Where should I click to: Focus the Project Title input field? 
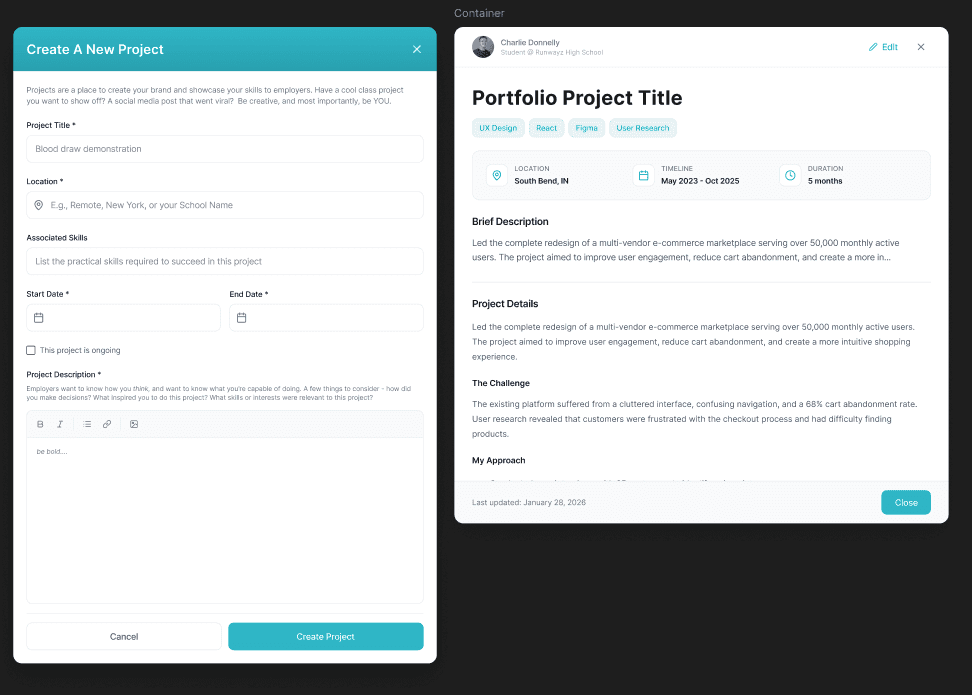tap(225, 149)
